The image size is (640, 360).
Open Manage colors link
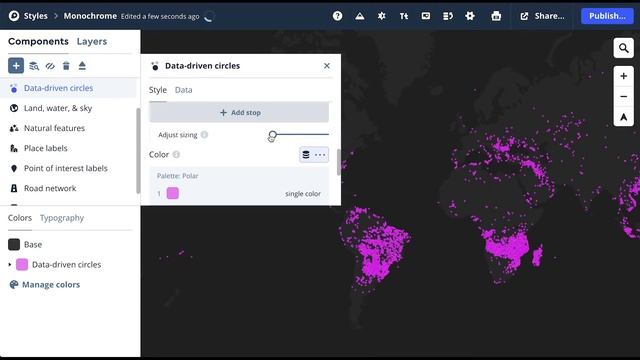[45, 284]
